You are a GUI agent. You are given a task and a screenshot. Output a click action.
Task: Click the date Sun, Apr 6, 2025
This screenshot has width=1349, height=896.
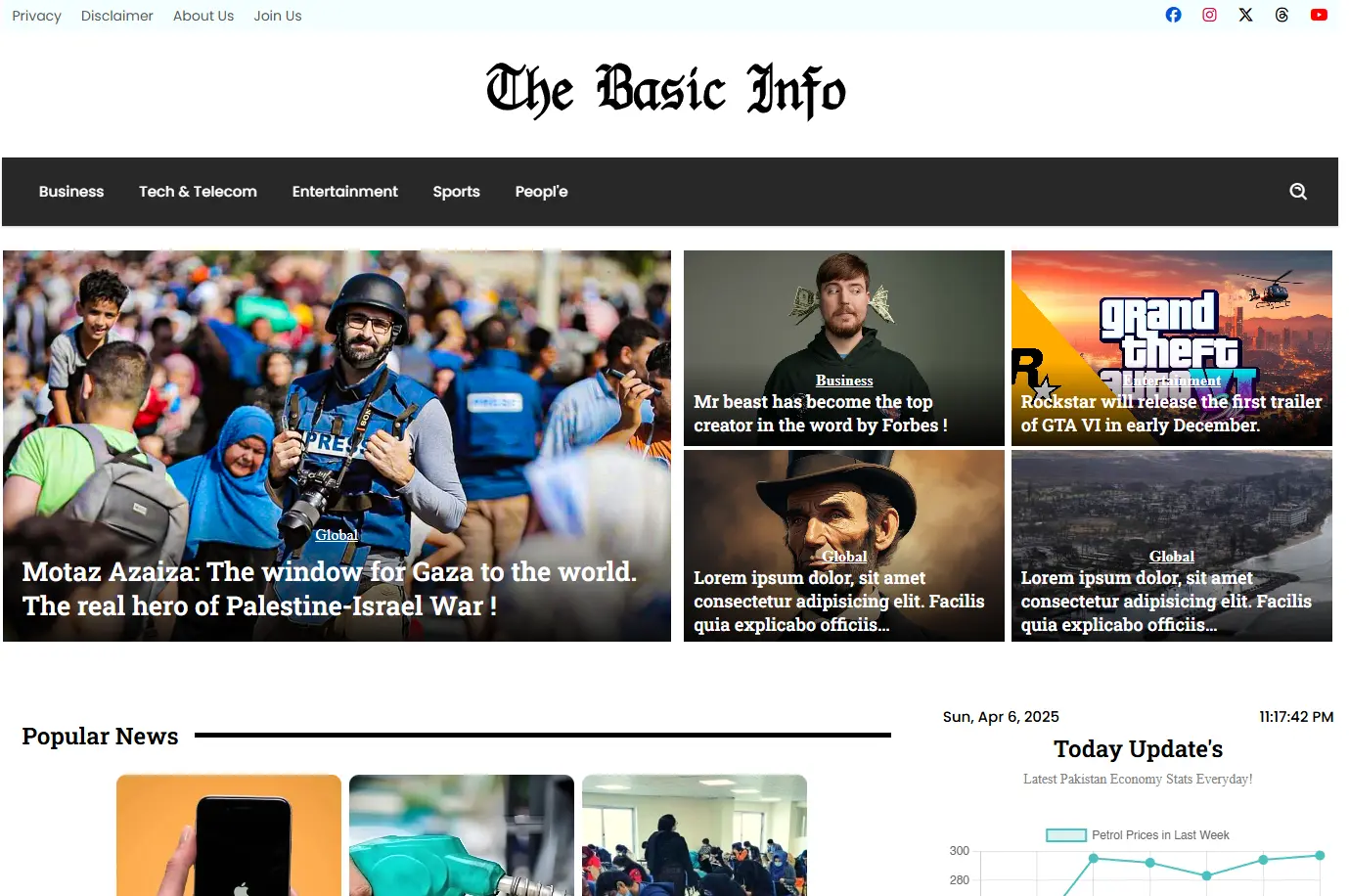click(1001, 717)
